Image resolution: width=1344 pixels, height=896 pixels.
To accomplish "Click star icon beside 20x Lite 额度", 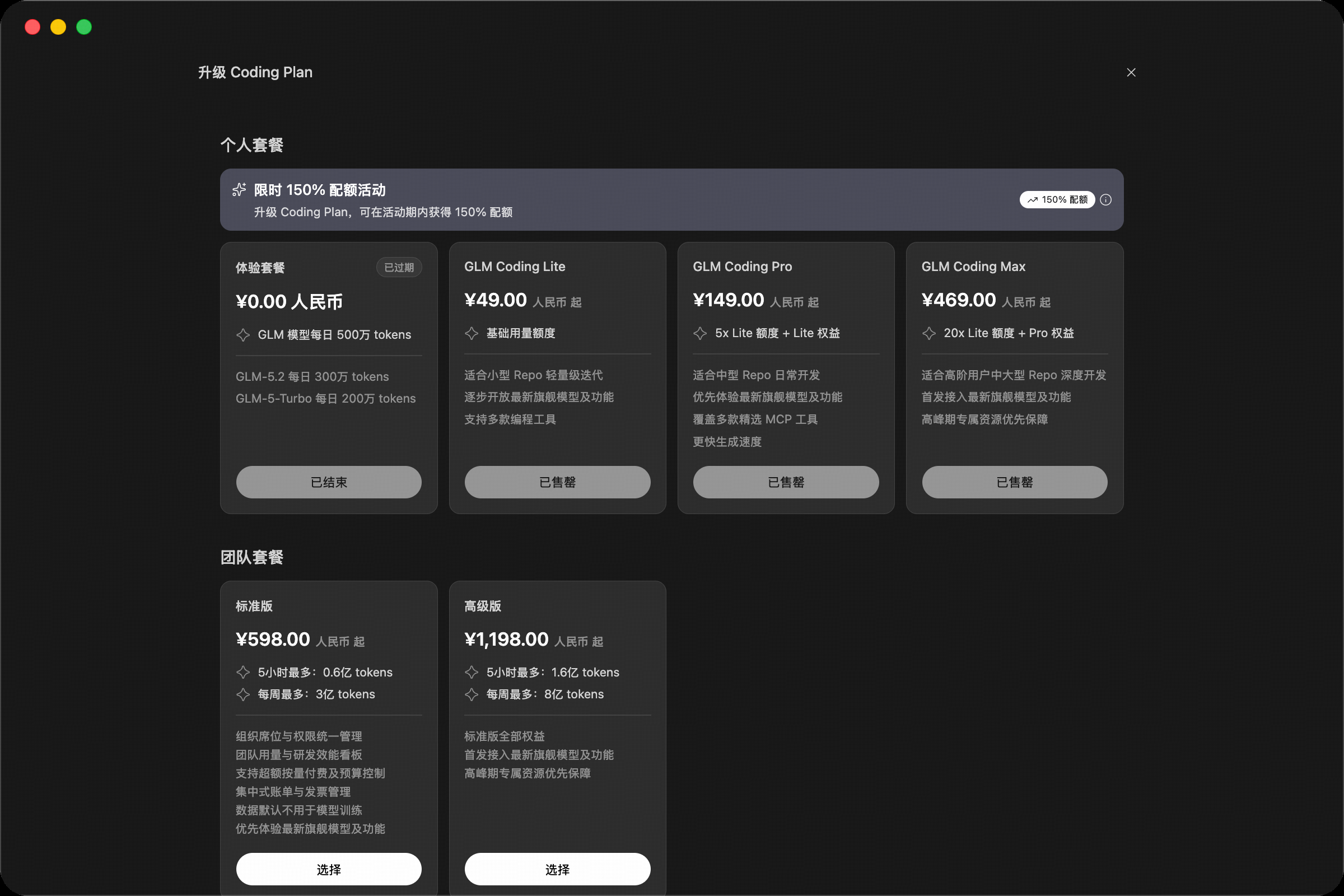I will coord(929,333).
